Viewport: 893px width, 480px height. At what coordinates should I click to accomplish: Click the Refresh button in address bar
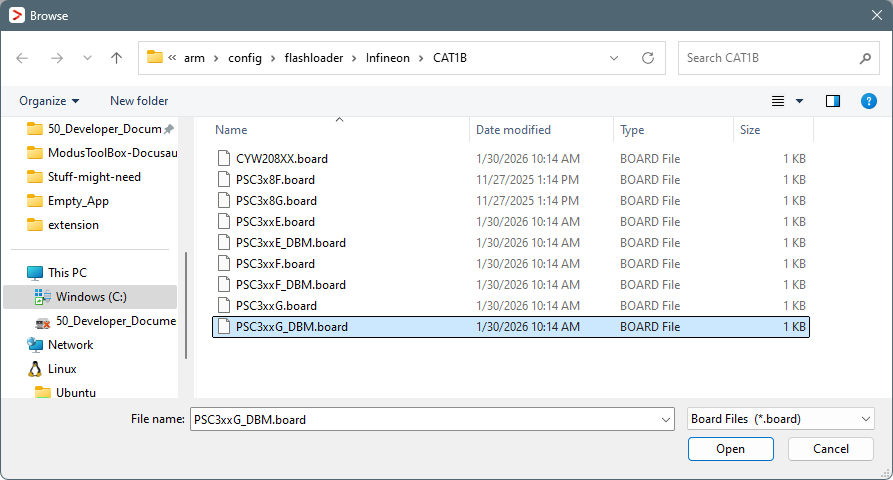(647, 58)
